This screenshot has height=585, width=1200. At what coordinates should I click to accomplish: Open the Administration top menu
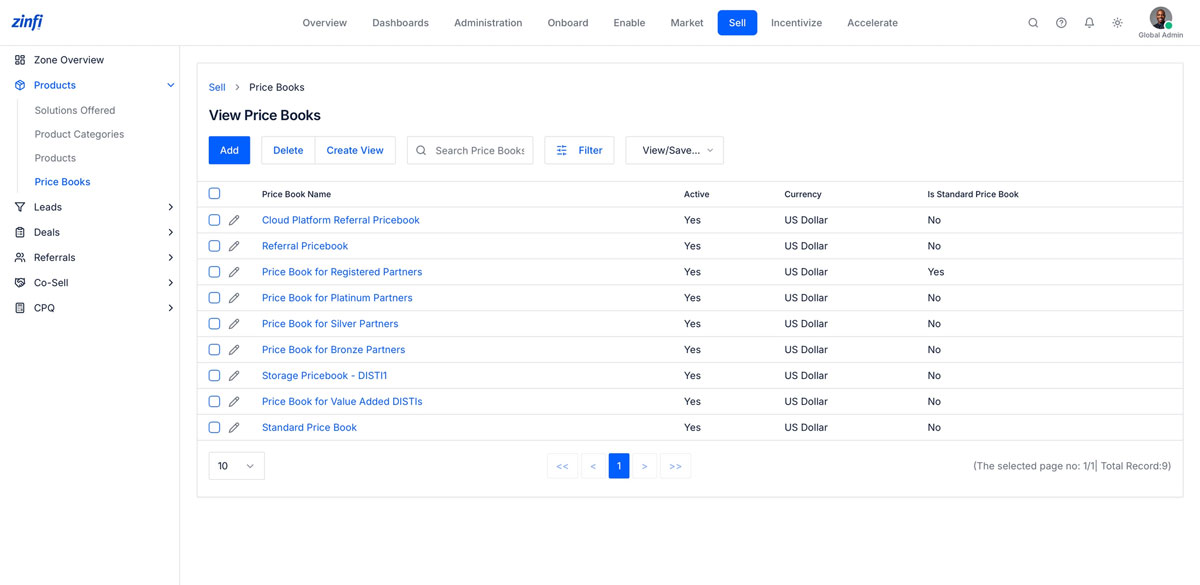(x=488, y=23)
